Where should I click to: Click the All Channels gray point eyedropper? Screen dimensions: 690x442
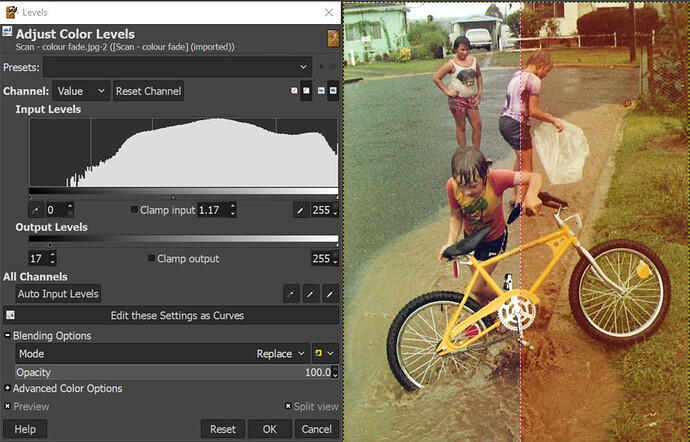coord(310,294)
